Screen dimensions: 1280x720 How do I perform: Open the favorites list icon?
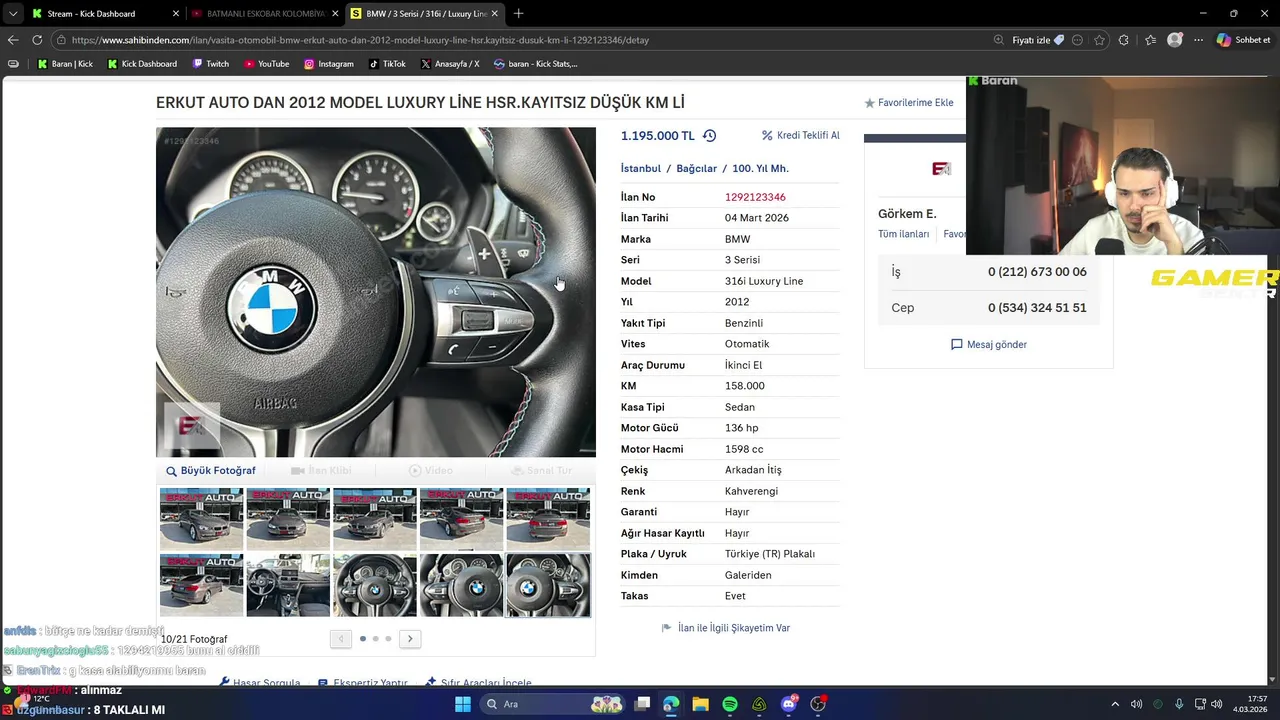(x=1151, y=40)
